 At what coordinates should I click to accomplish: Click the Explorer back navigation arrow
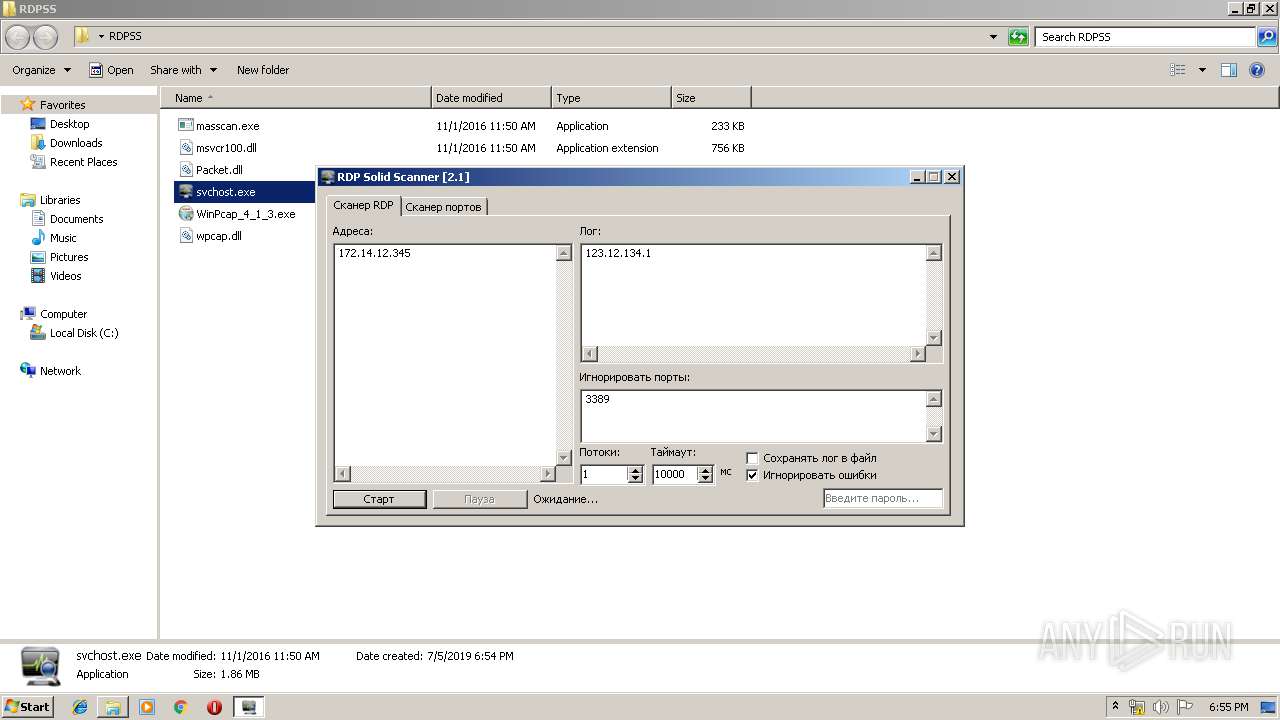[18, 37]
